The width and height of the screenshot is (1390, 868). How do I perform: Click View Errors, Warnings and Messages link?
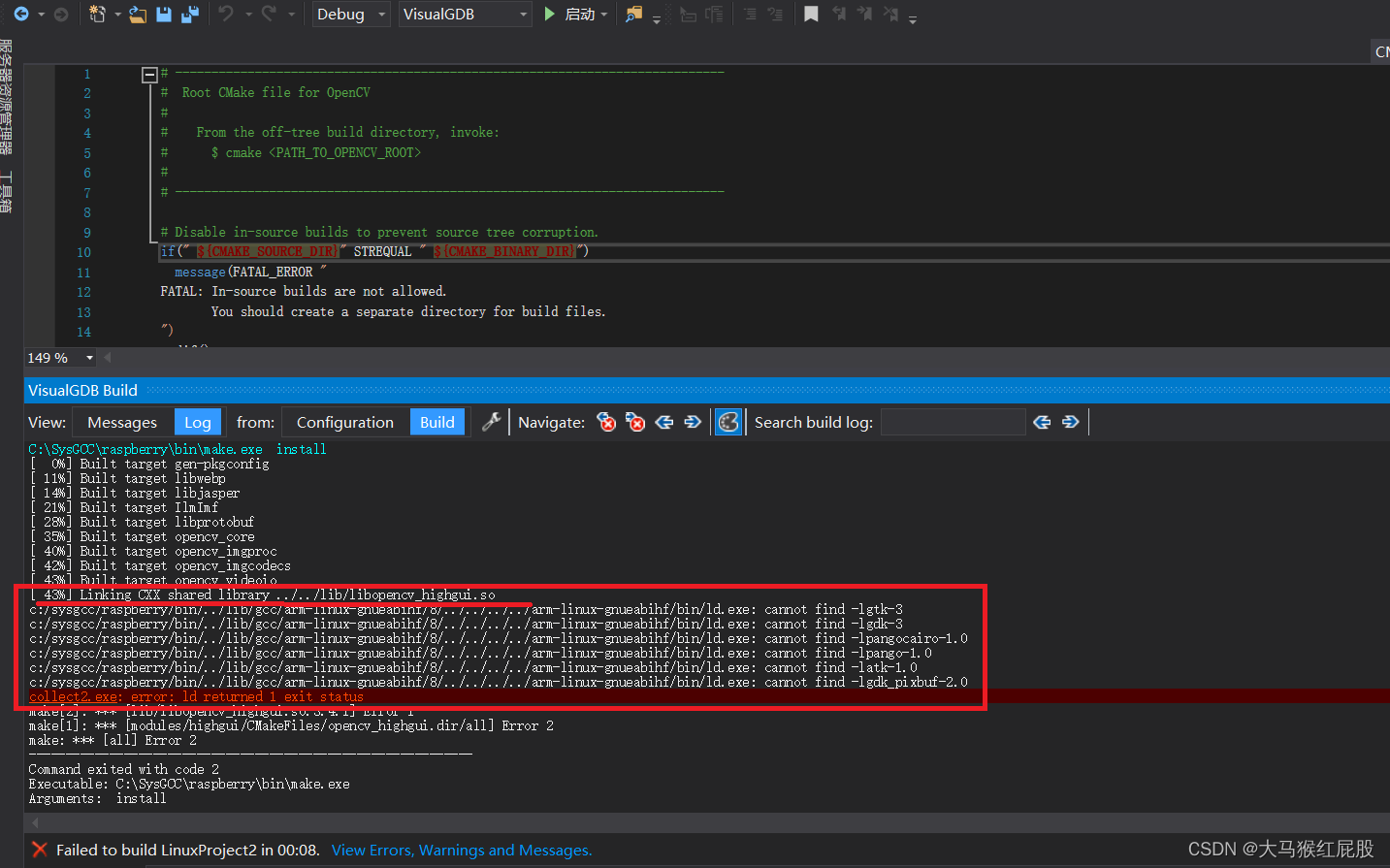click(x=461, y=850)
